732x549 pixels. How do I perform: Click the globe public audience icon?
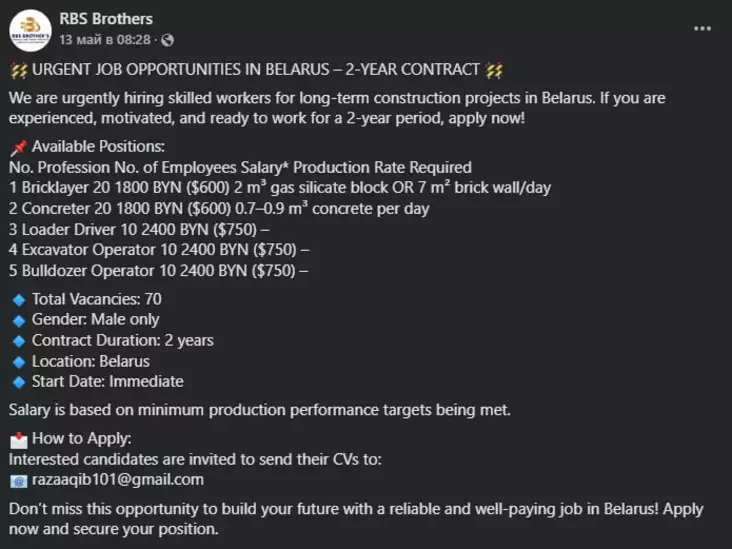click(167, 40)
